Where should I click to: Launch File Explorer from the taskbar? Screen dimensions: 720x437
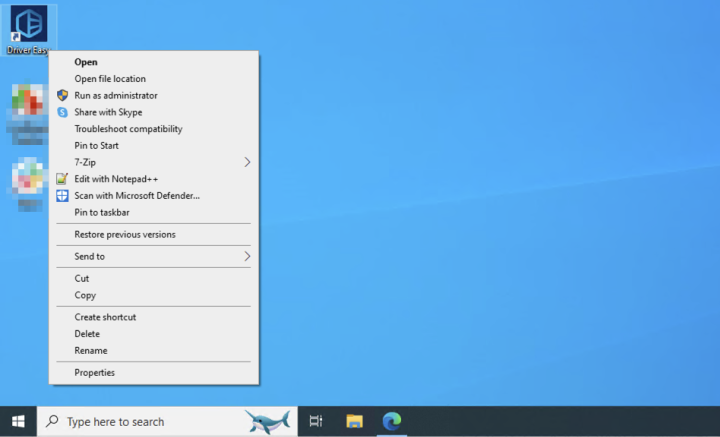tap(354, 421)
